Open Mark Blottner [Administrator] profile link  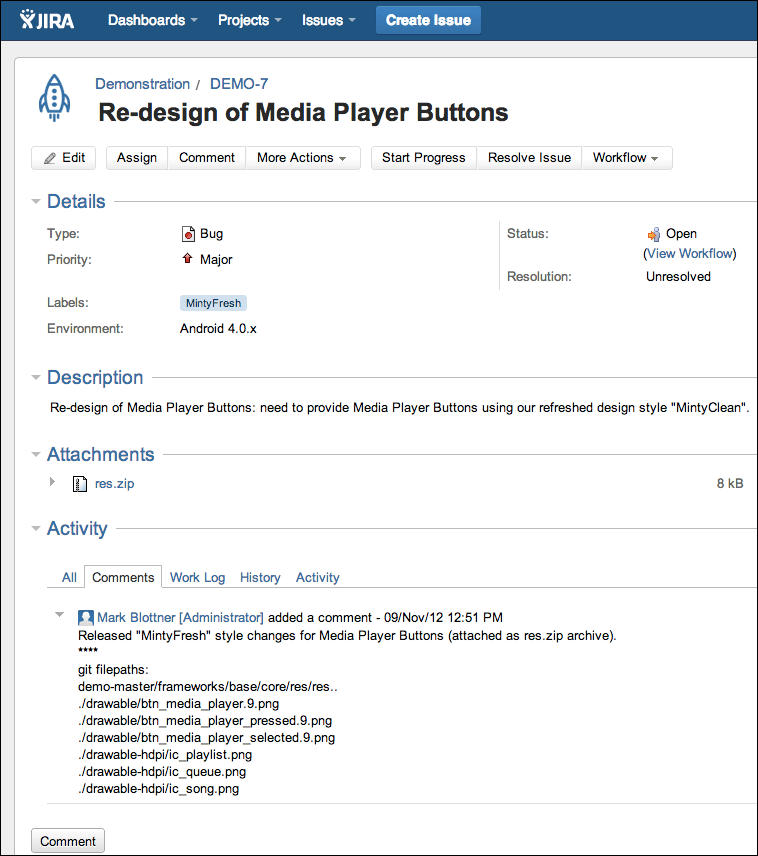(180, 617)
